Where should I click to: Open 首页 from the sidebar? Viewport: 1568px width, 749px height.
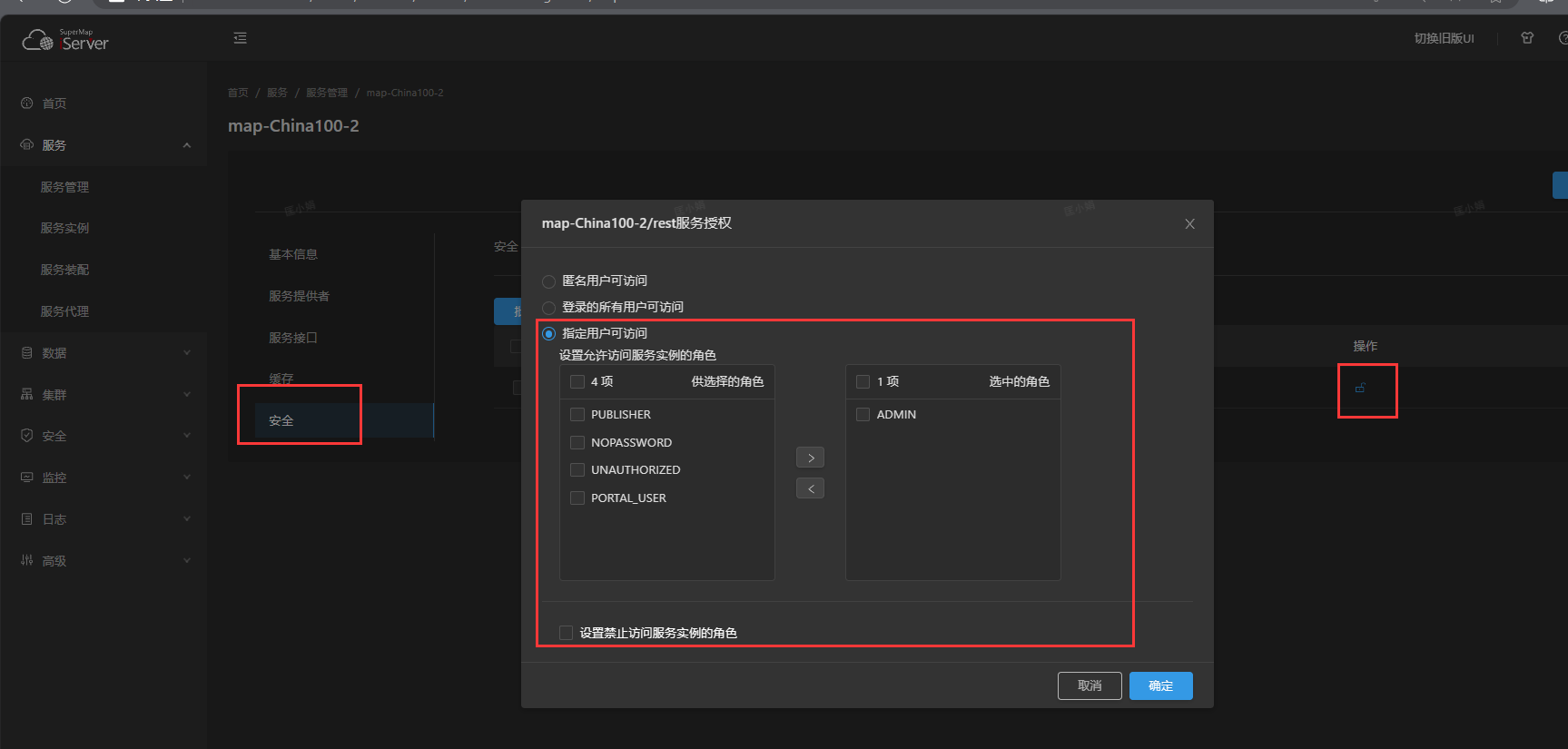(x=54, y=103)
